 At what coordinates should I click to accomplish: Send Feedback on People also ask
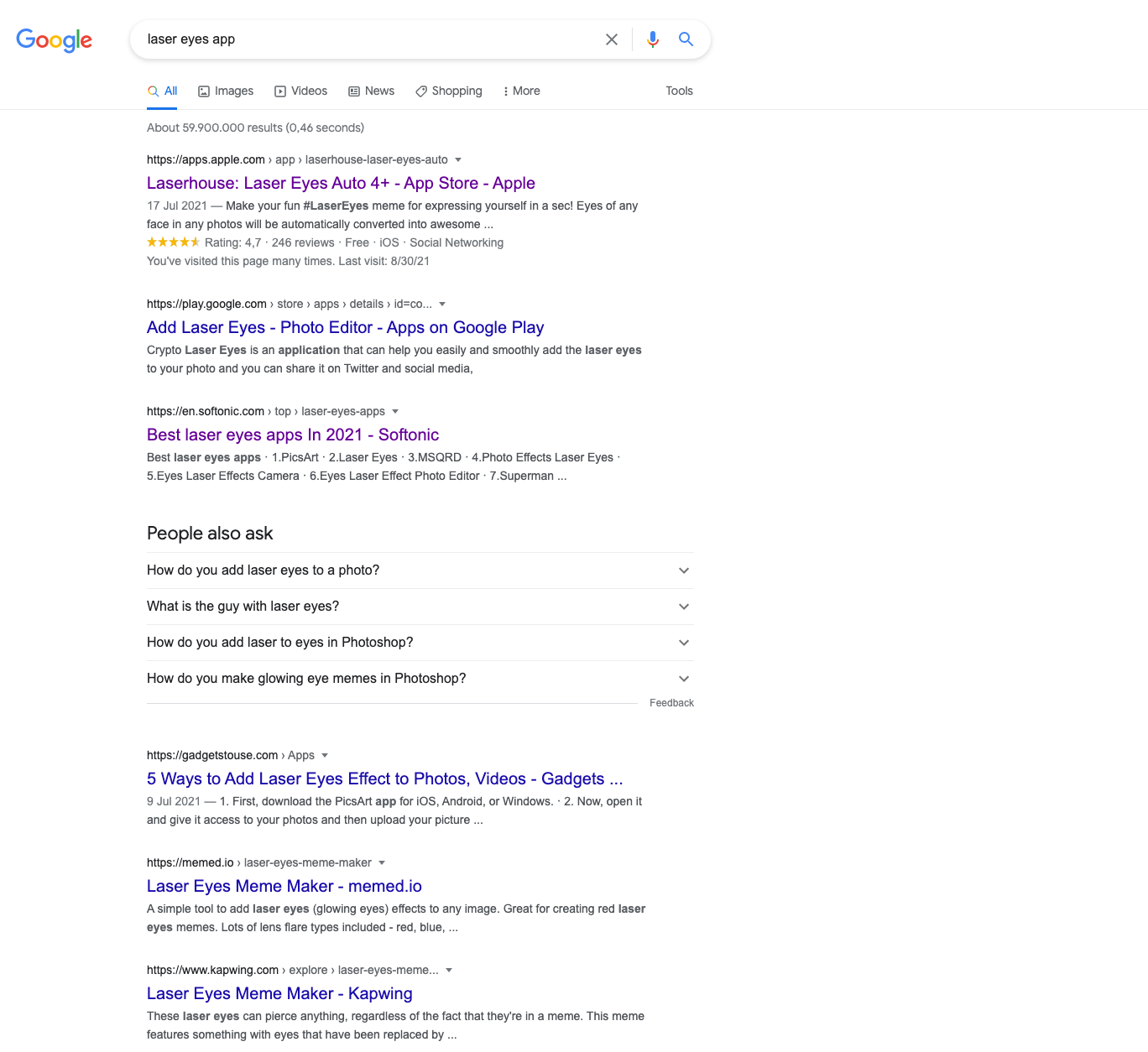pos(671,702)
